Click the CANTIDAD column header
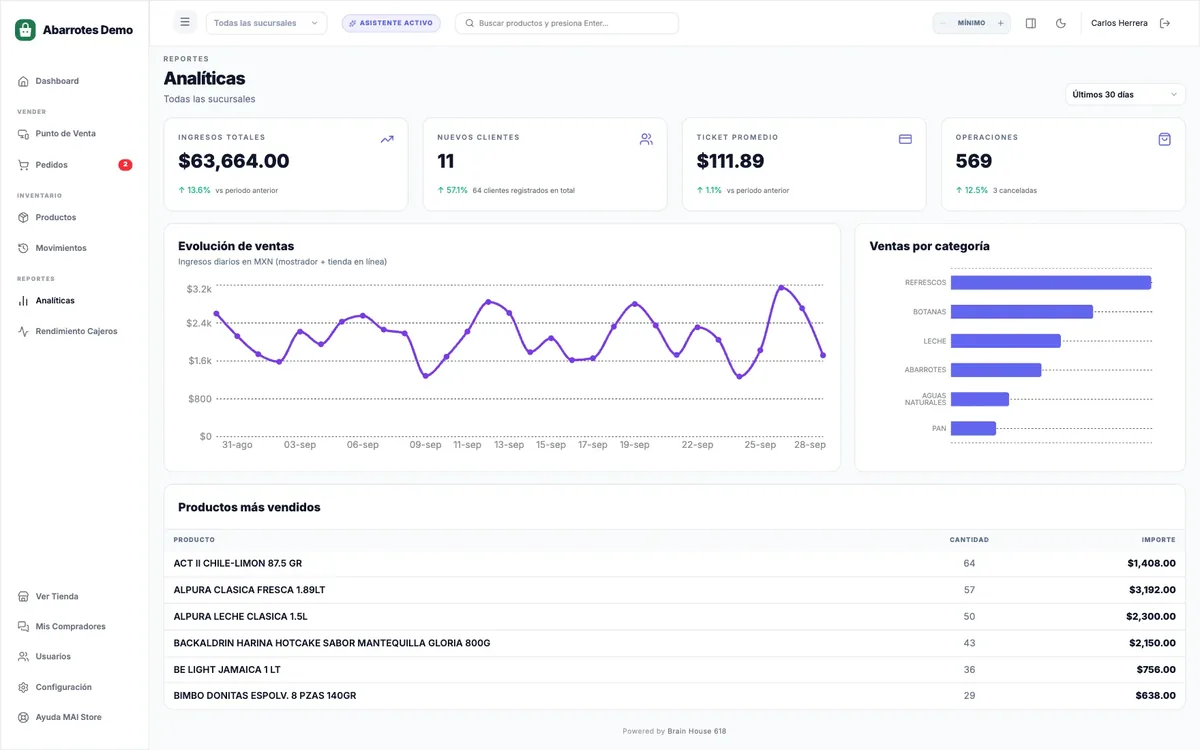Image resolution: width=1200 pixels, height=750 pixels. coord(969,540)
